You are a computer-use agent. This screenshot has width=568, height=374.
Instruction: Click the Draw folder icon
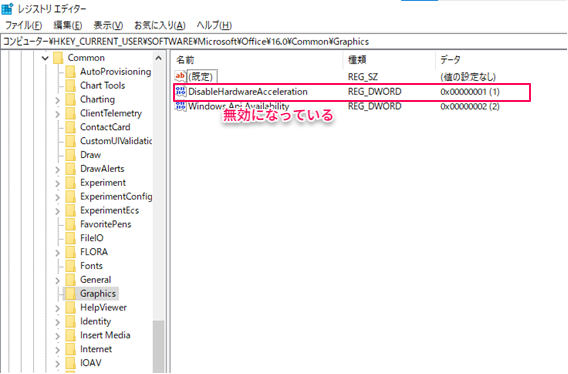pos(71,155)
